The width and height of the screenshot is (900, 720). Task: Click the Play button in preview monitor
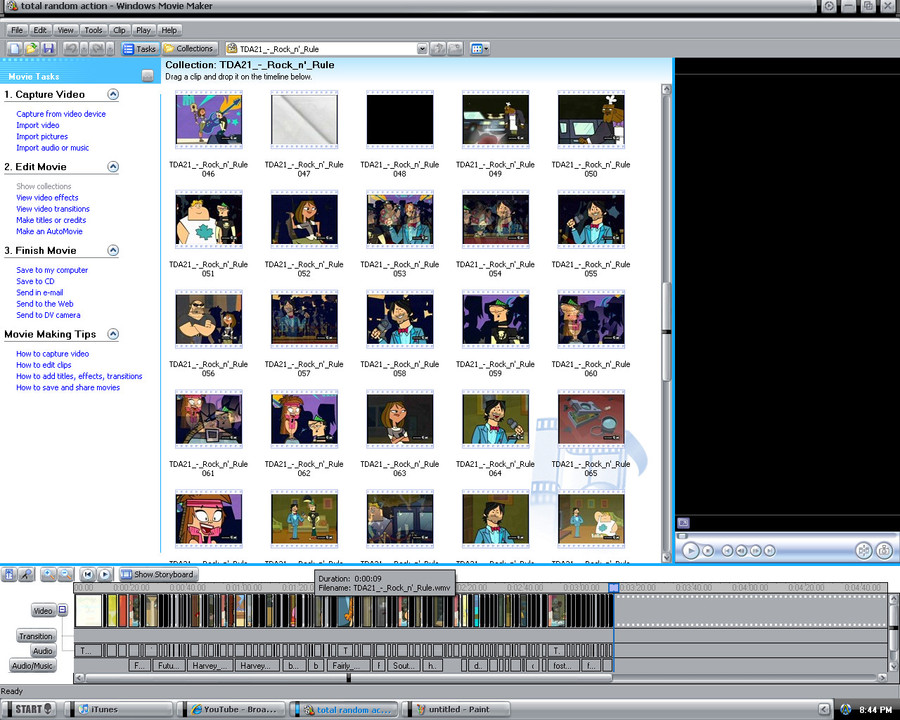pos(690,551)
